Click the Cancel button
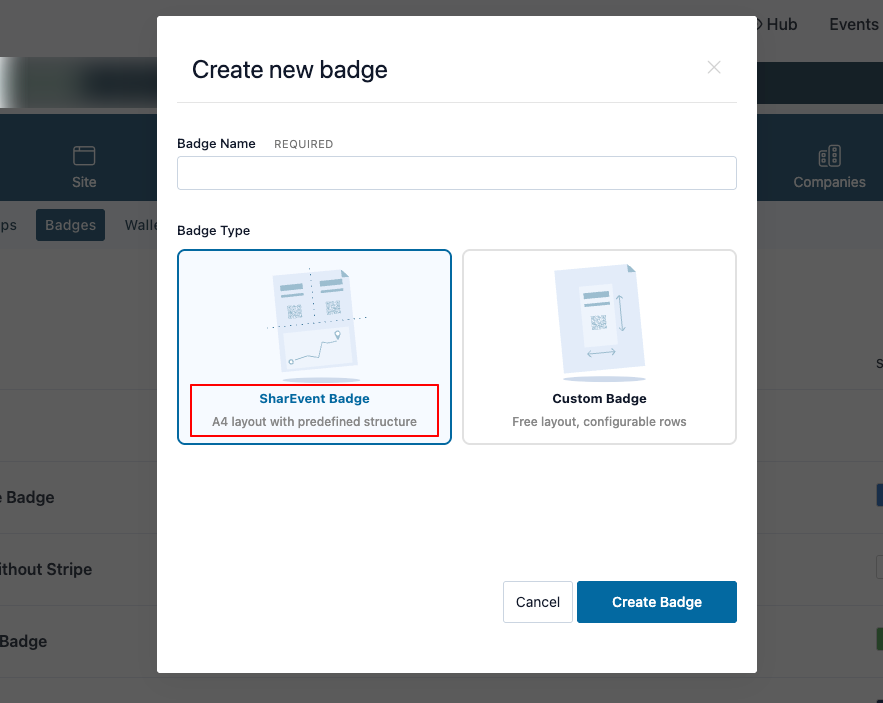883x703 pixels. [x=538, y=602]
